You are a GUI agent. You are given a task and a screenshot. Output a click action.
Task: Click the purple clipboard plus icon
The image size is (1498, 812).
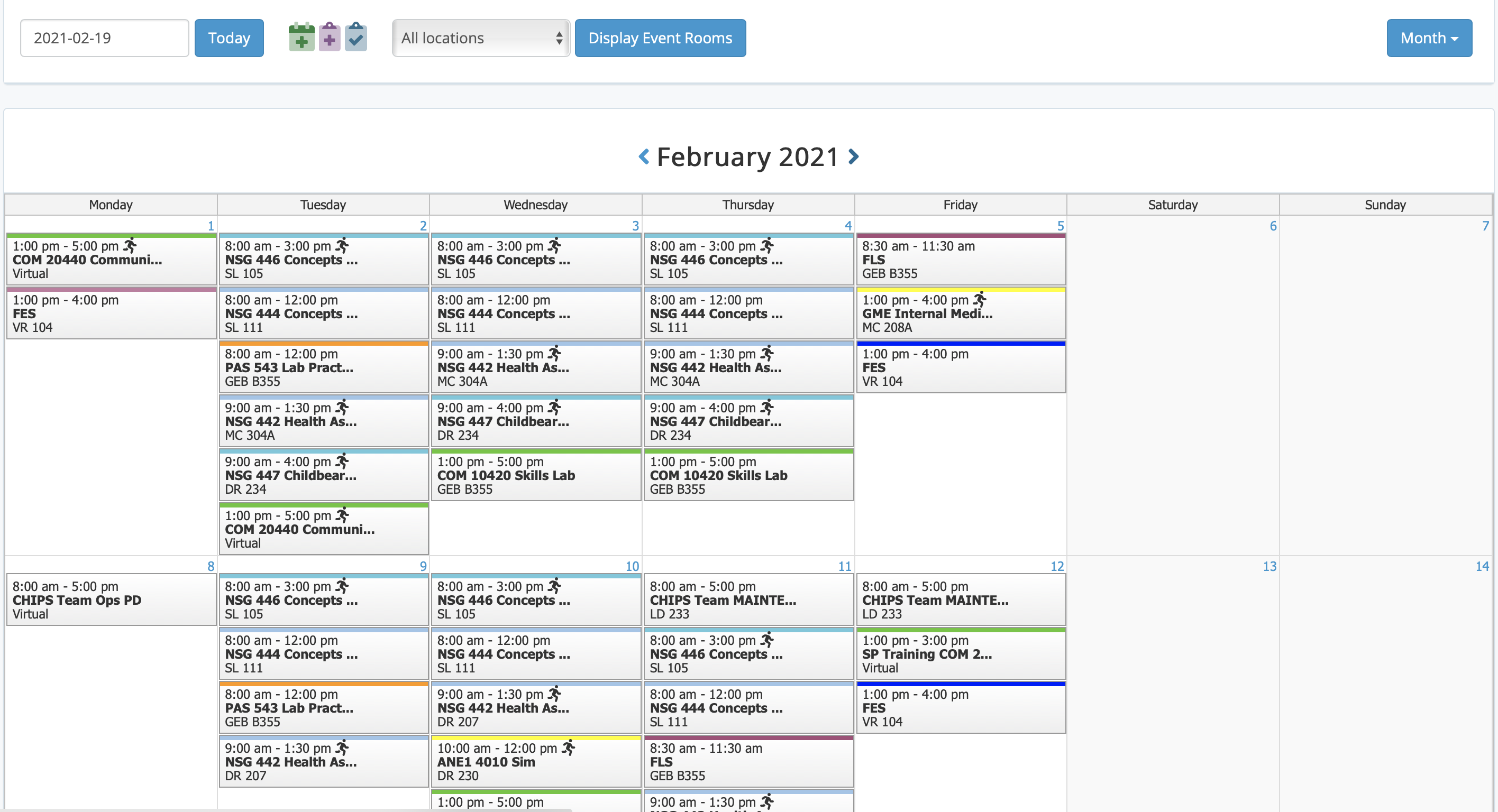(x=329, y=37)
